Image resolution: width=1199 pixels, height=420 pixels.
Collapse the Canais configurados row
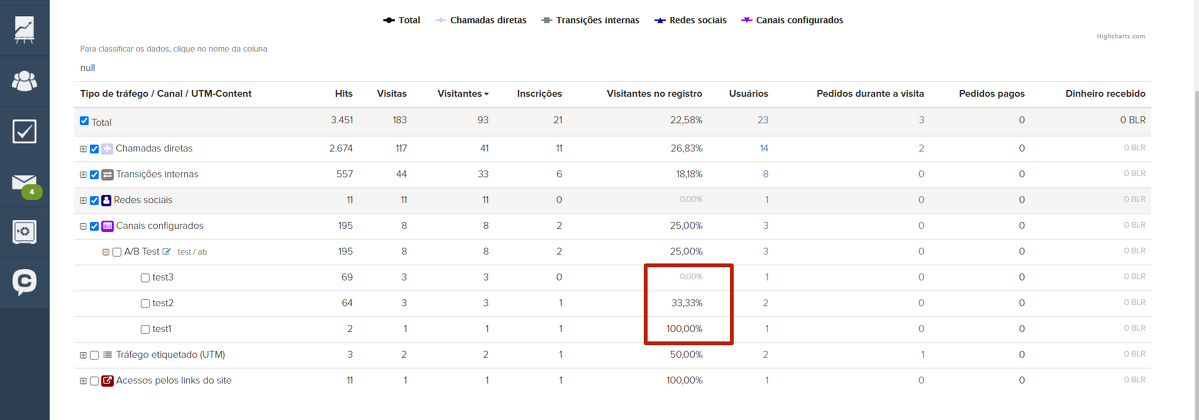pyautogui.click(x=83, y=226)
